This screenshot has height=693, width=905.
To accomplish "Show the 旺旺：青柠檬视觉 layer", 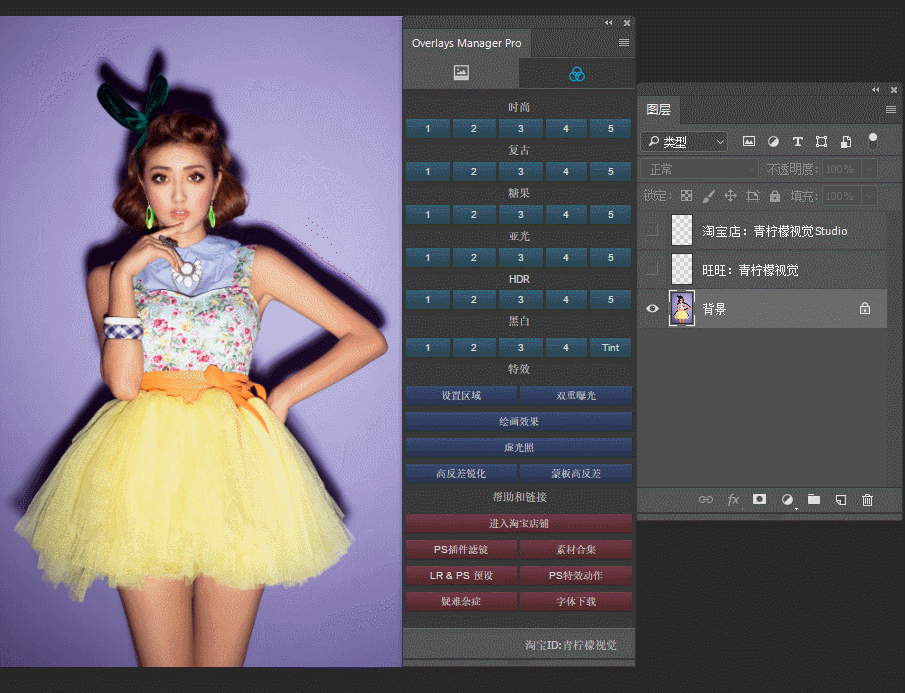I will [x=652, y=270].
